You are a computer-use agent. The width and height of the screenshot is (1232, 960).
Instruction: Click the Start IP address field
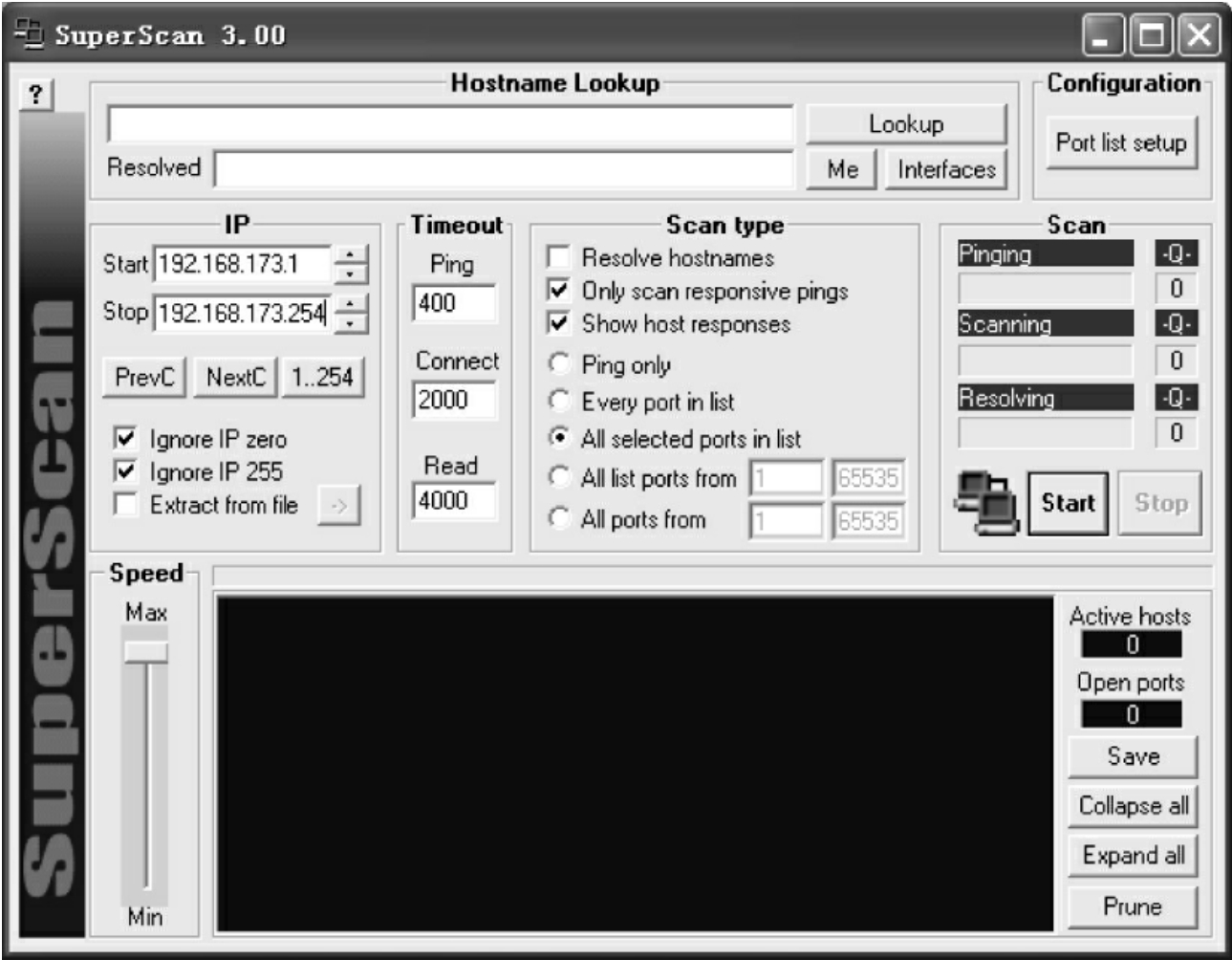click(243, 264)
